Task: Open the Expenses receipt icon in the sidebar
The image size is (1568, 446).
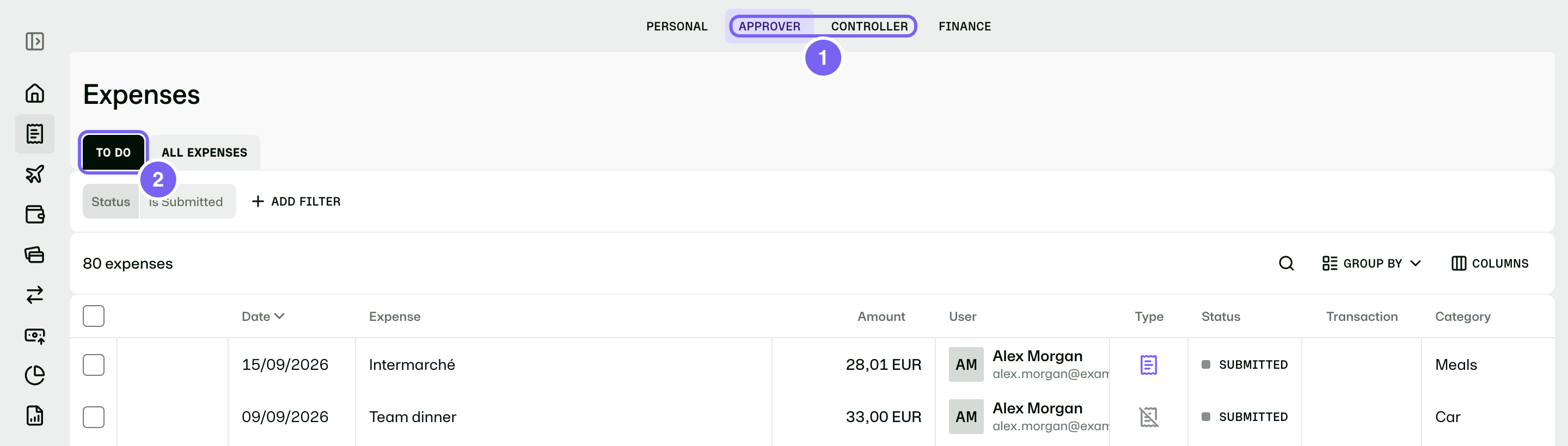Action: (35, 134)
